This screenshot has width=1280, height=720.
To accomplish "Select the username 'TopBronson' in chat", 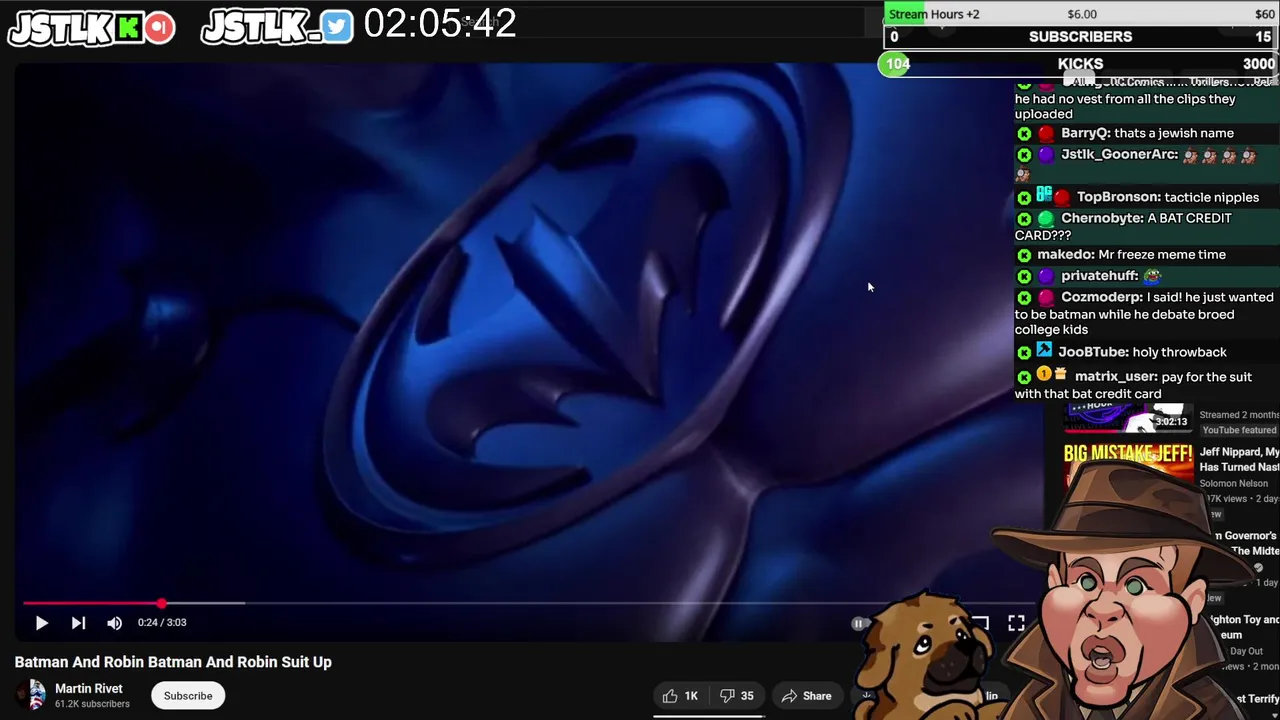I will 1118,197.
